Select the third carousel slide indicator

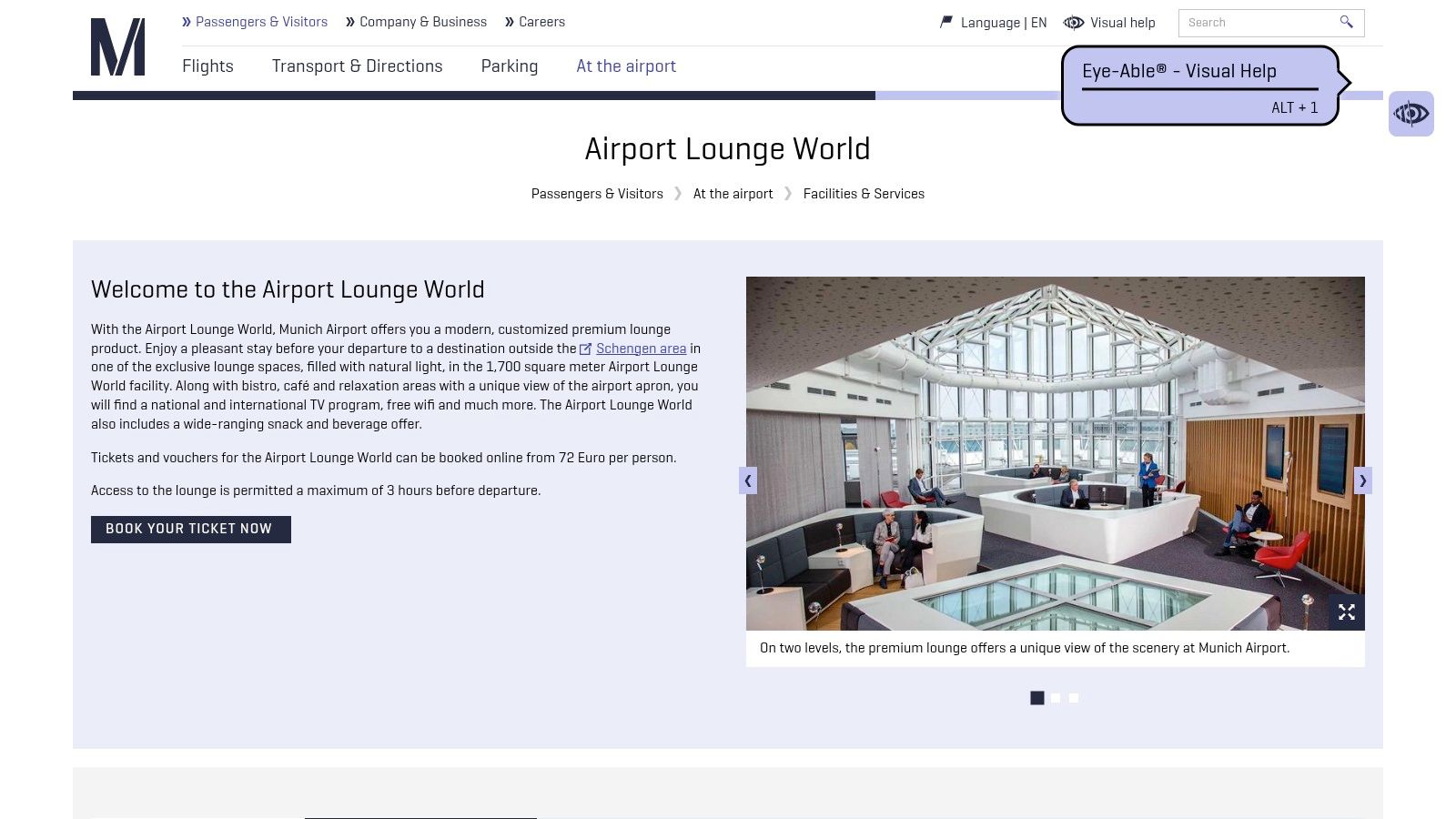pos(1074,698)
